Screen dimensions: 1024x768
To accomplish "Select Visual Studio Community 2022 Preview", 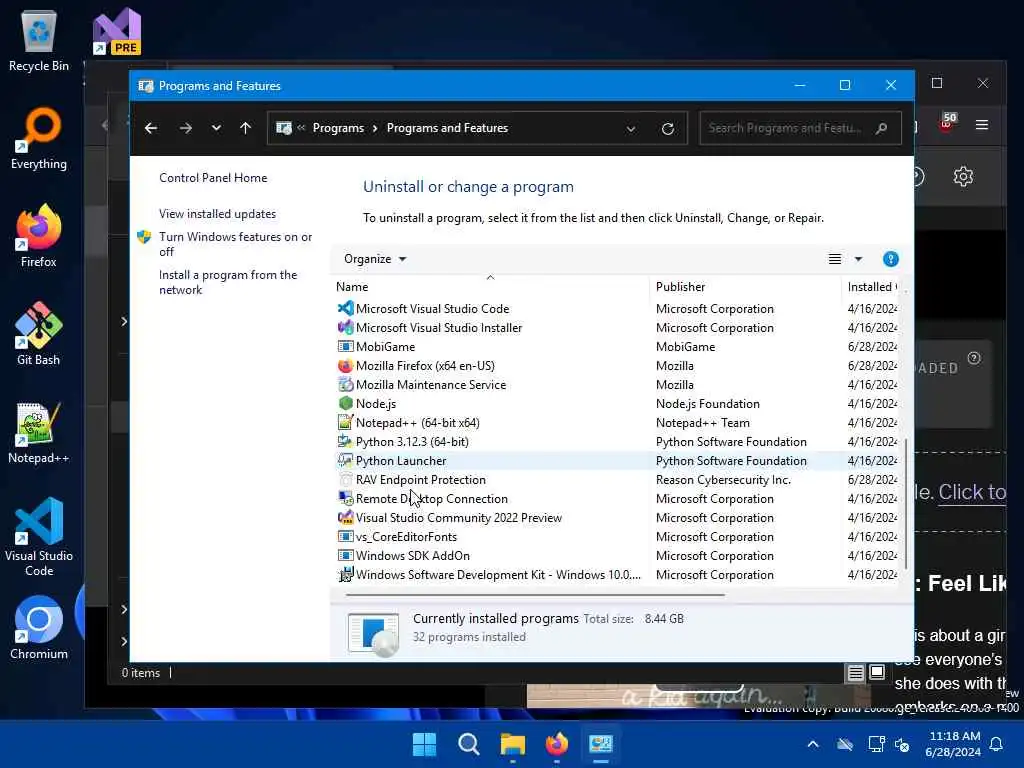I will [x=616, y=517].
